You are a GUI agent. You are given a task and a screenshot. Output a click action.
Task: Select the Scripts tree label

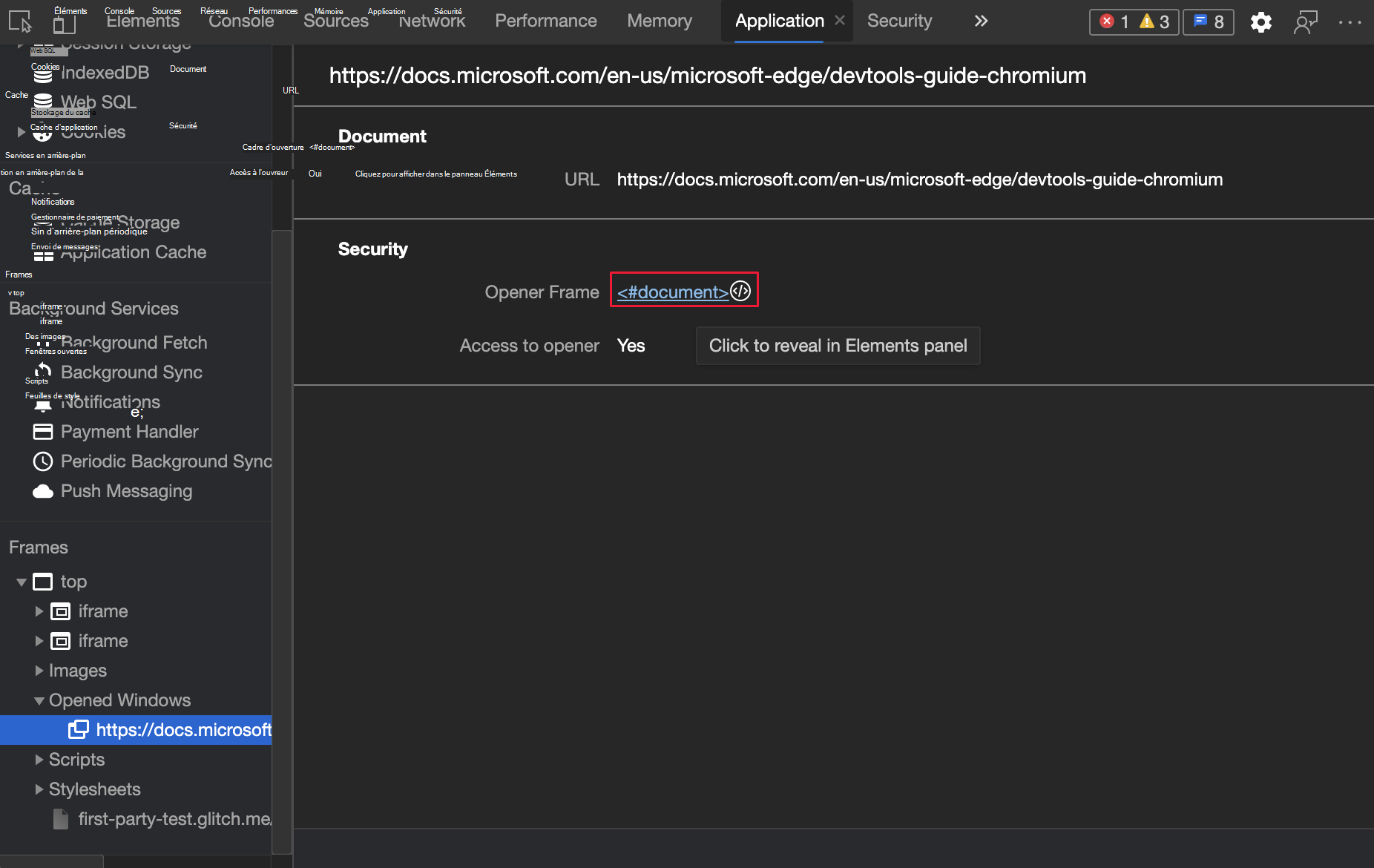[77, 760]
